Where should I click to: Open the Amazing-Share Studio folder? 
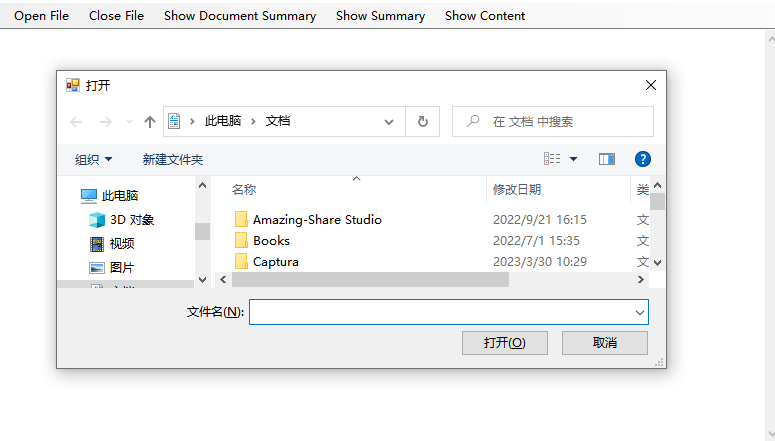[316, 220]
